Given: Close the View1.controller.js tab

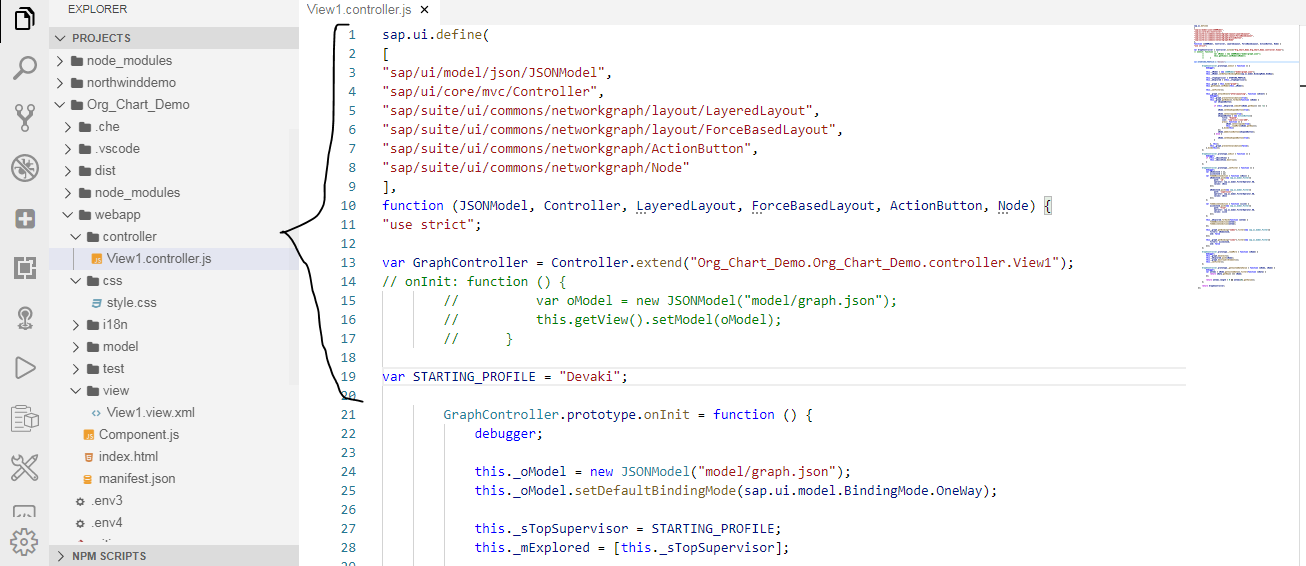Looking at the screenshot, I should tap(424, 10).
